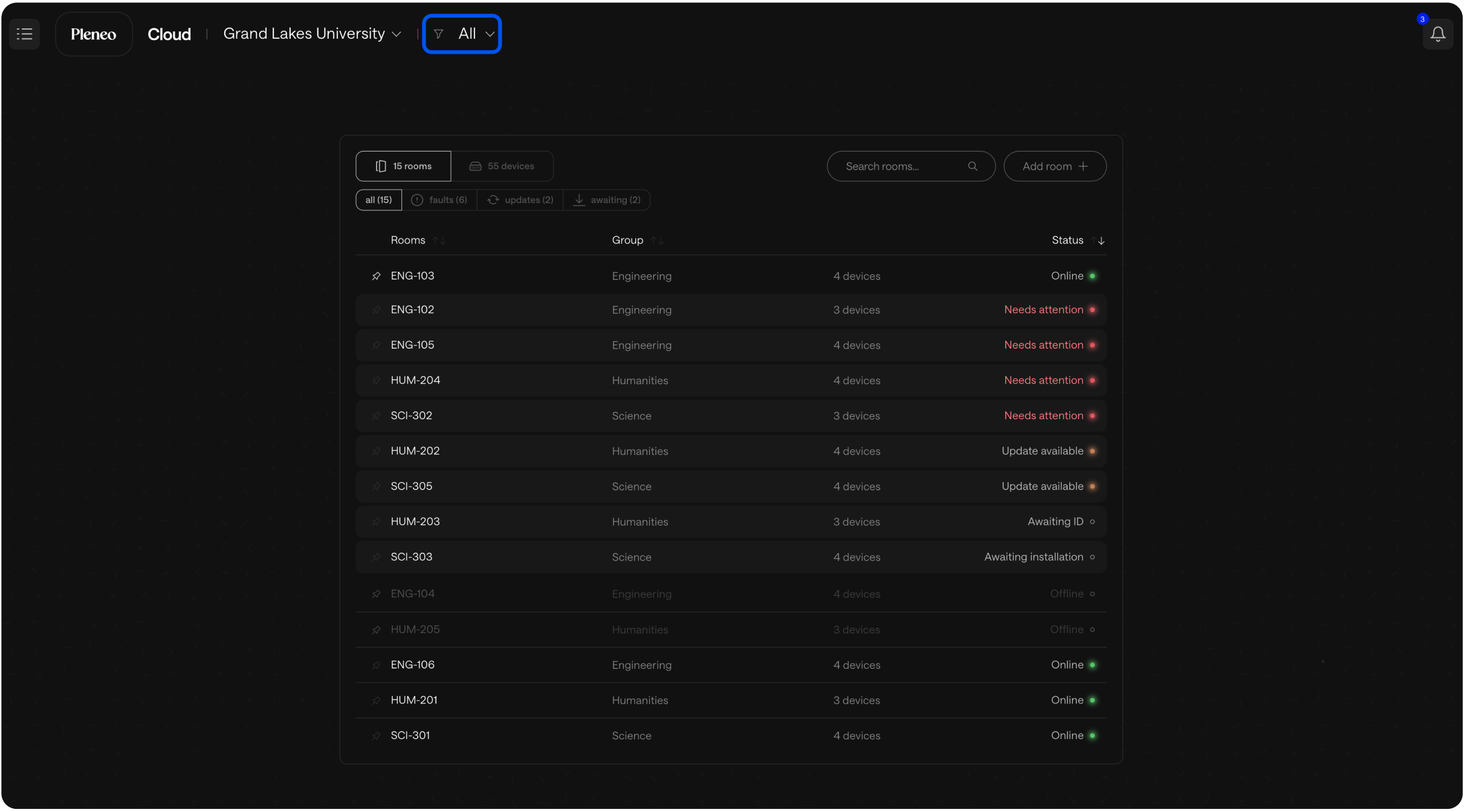
Task: Select the faults (6) filter tab
Action: click(439, 200)
